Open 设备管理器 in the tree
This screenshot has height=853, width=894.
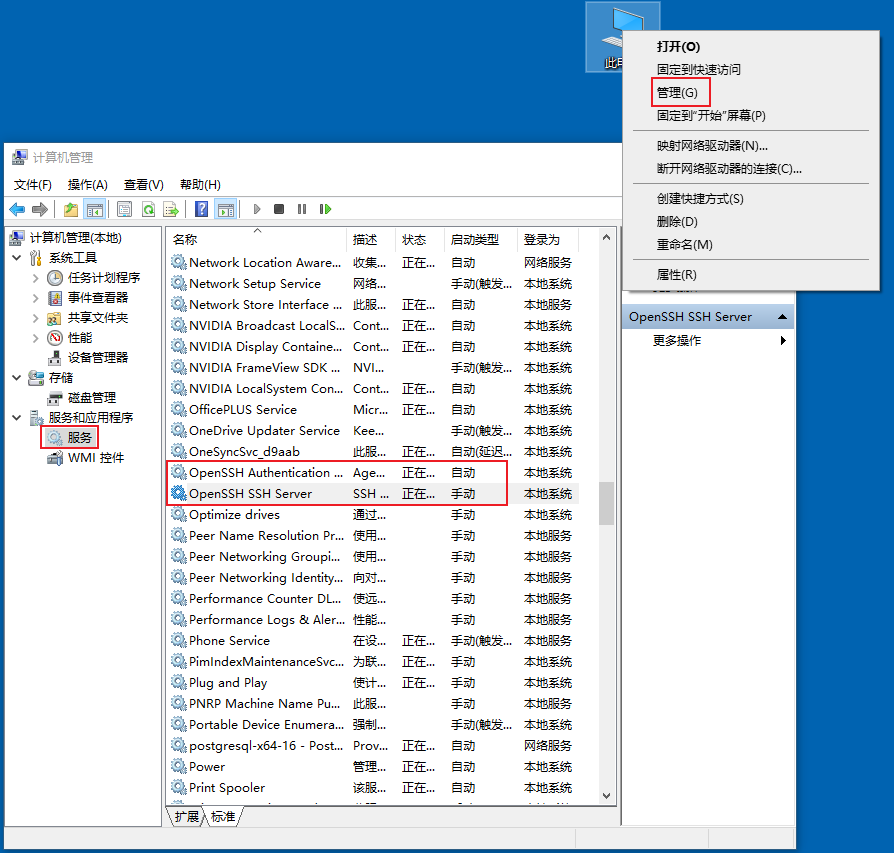coord(98,358)
